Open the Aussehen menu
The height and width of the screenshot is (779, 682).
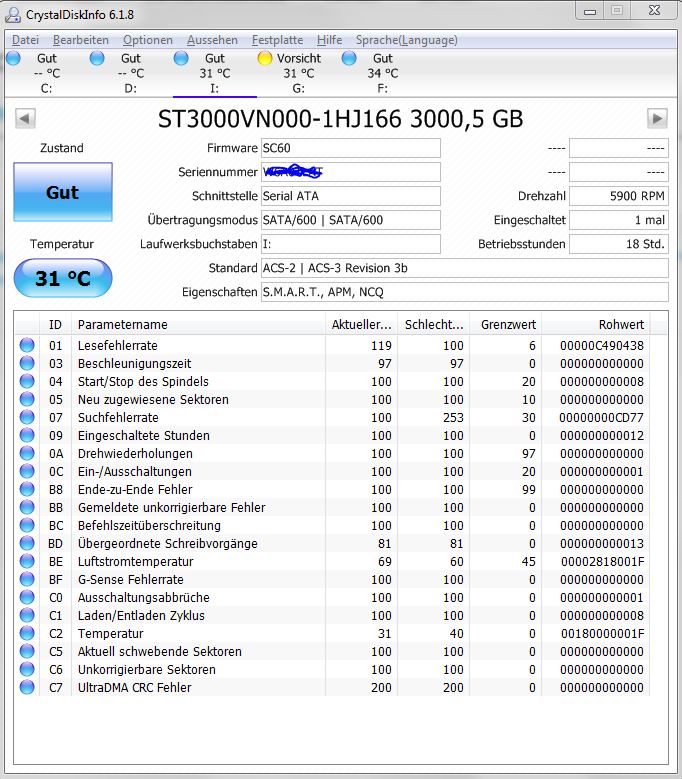pyautogui.click(x=213, y=40)
